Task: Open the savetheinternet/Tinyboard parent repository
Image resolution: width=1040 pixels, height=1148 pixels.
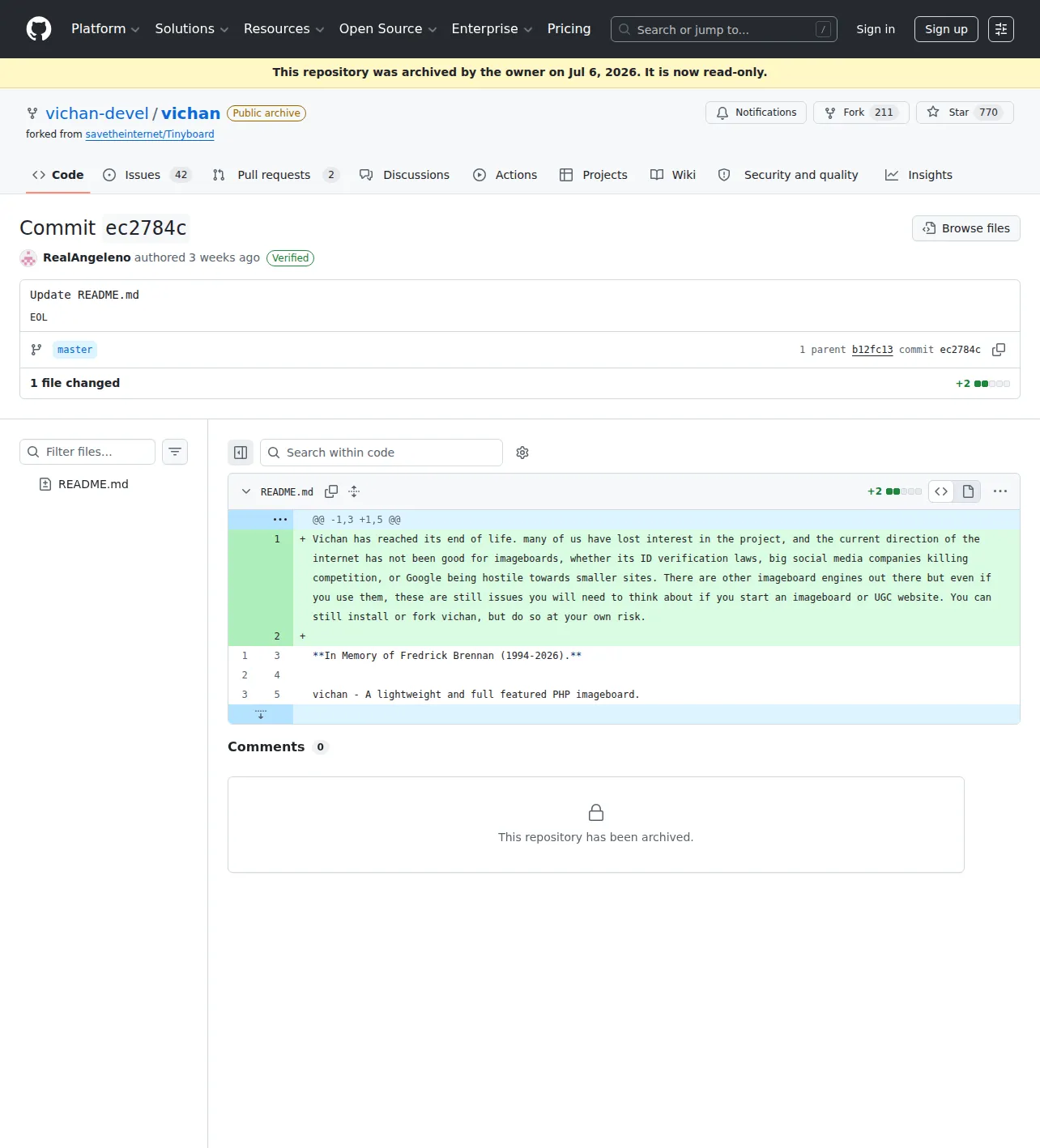Action: (x=150, y=134)
